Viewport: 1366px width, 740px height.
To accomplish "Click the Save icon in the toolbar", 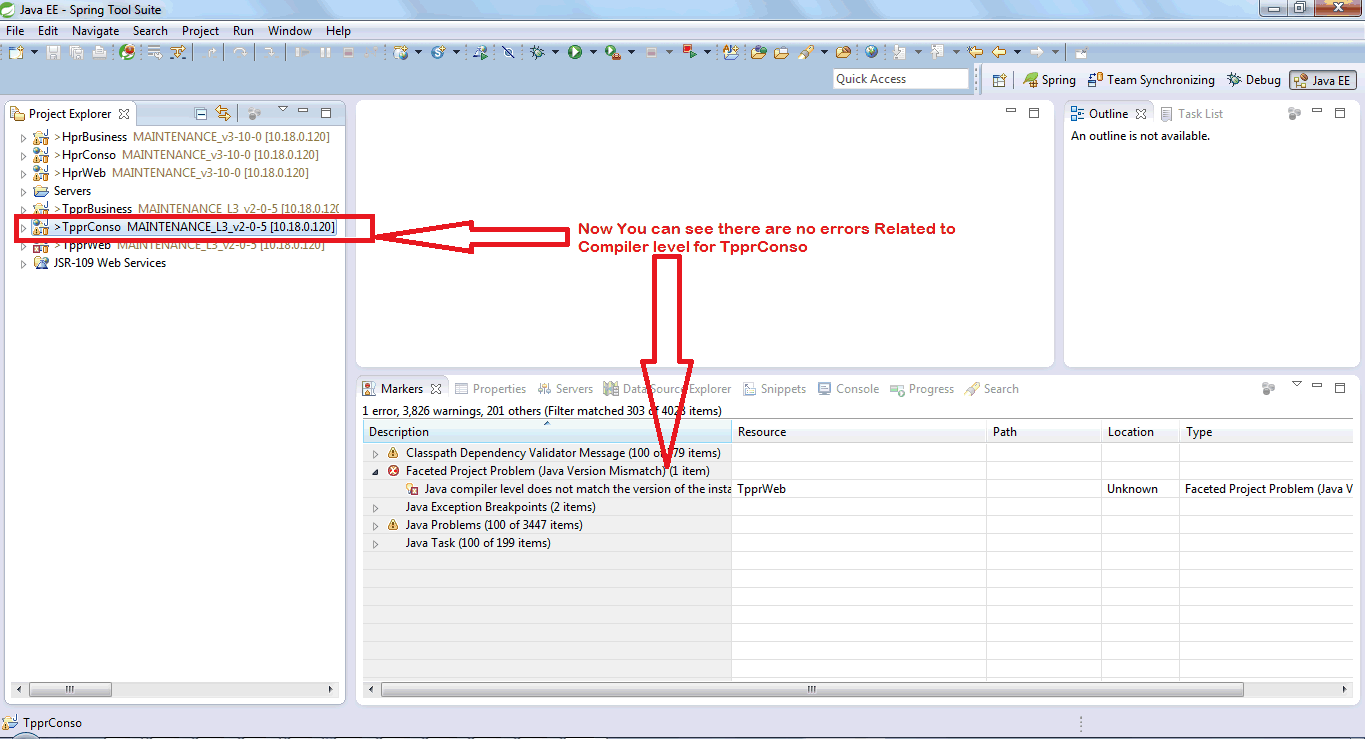I will tap(52, 52).
